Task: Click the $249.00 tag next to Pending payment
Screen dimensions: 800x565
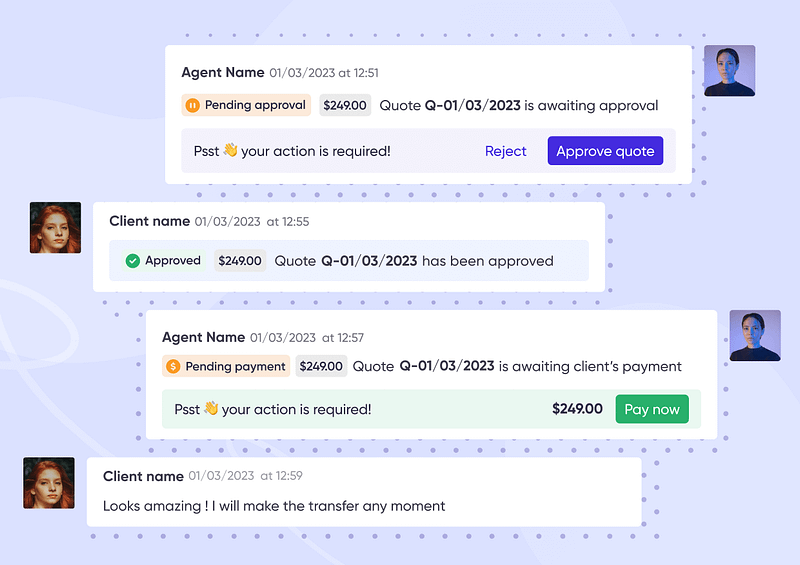Action: coord(321,367)
